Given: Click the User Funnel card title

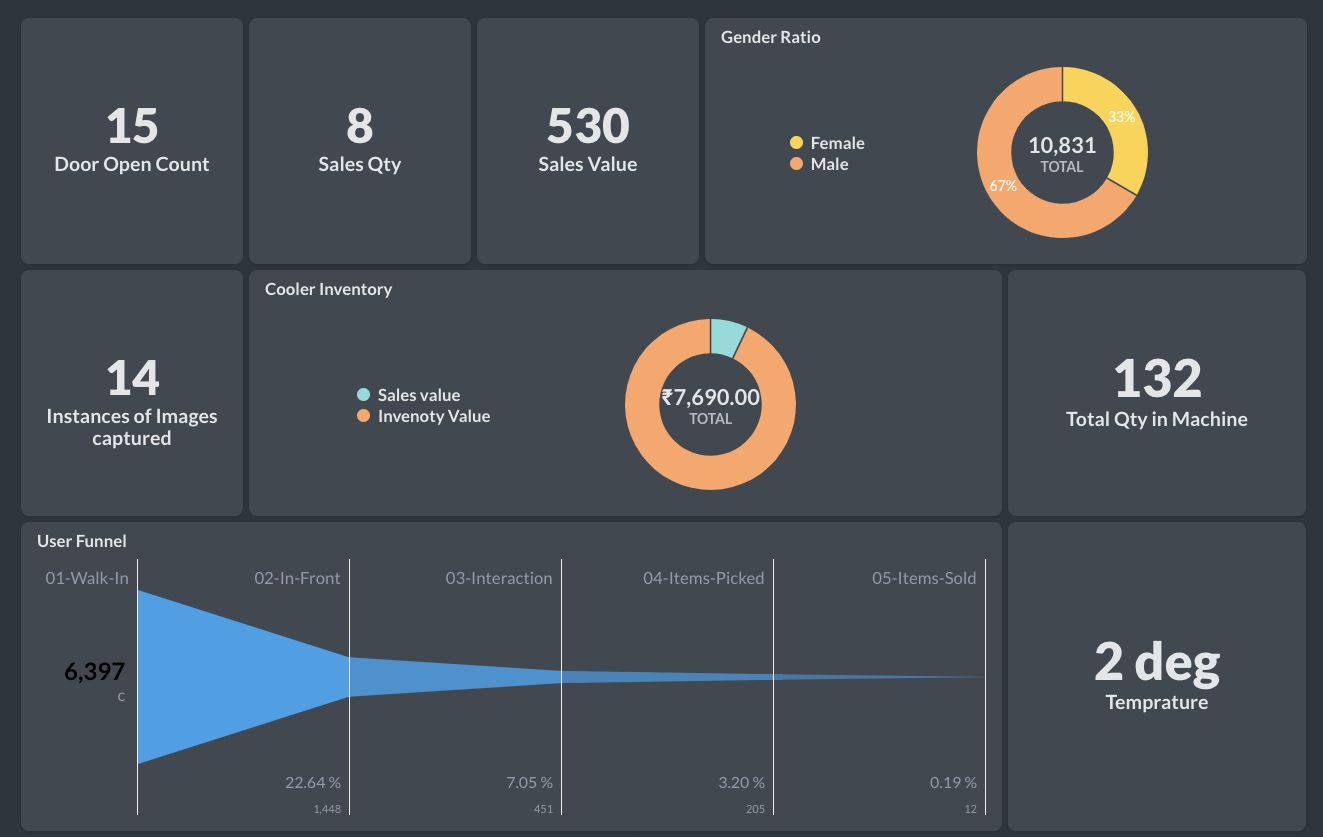Looking at the screenshot, I should click(82, 541).
